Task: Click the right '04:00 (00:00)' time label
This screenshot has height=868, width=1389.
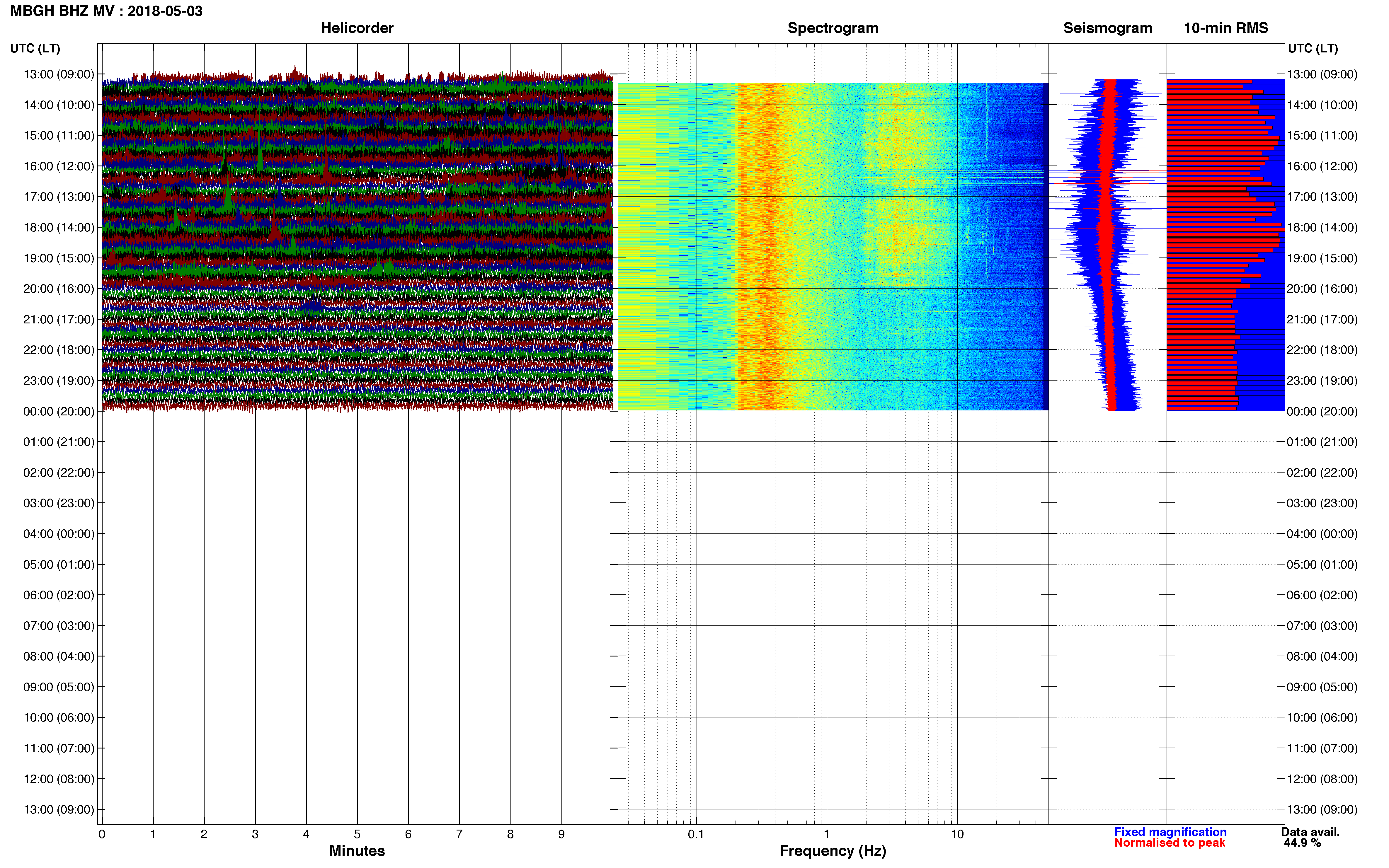Action: click(1322, 534)
